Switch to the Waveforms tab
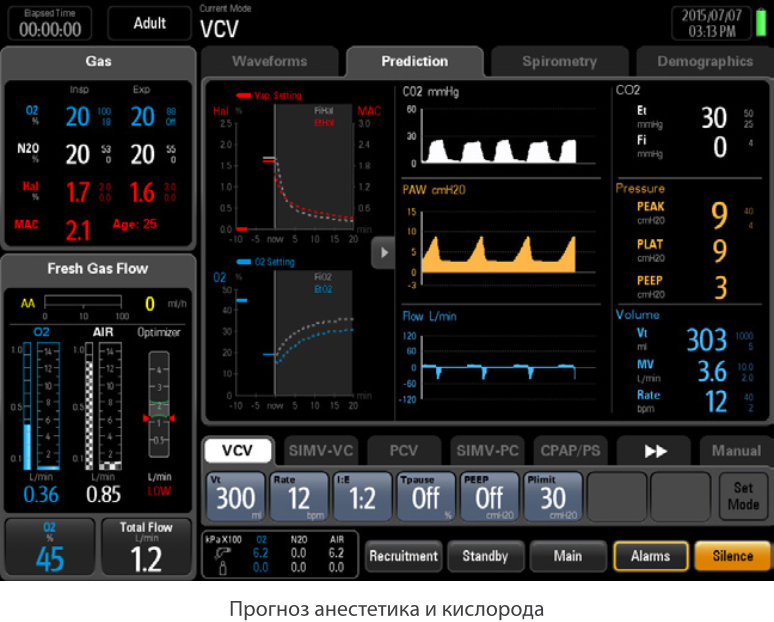 click(x=270, y=61)
